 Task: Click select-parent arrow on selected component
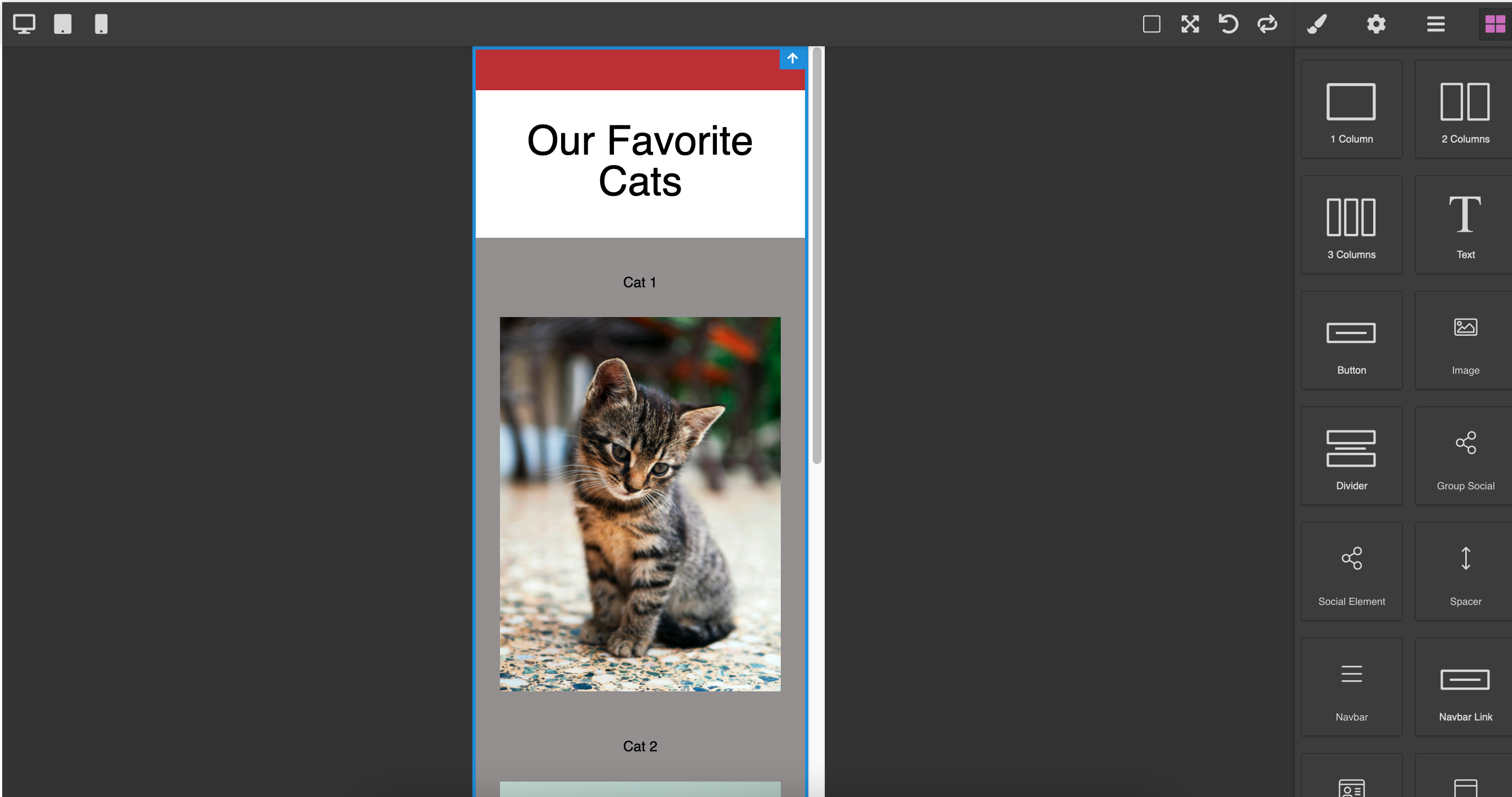(x=792, y=59)
